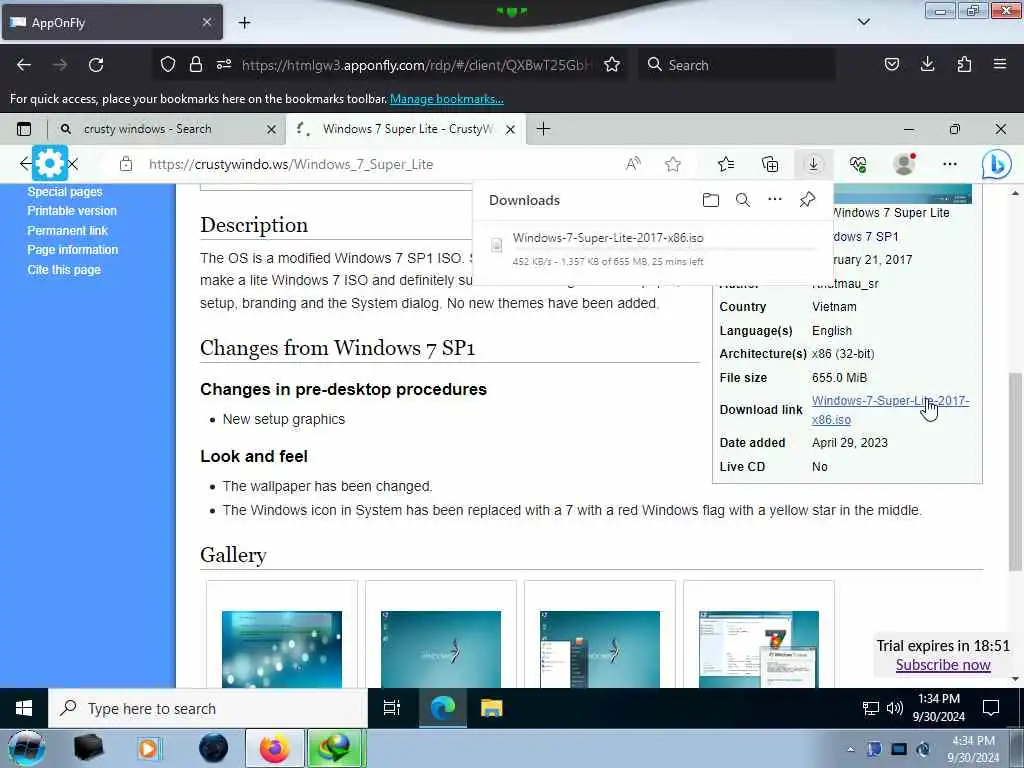
Task: Open site permissions icon in Firefox address bar
Action: click(x=224, y=65)
